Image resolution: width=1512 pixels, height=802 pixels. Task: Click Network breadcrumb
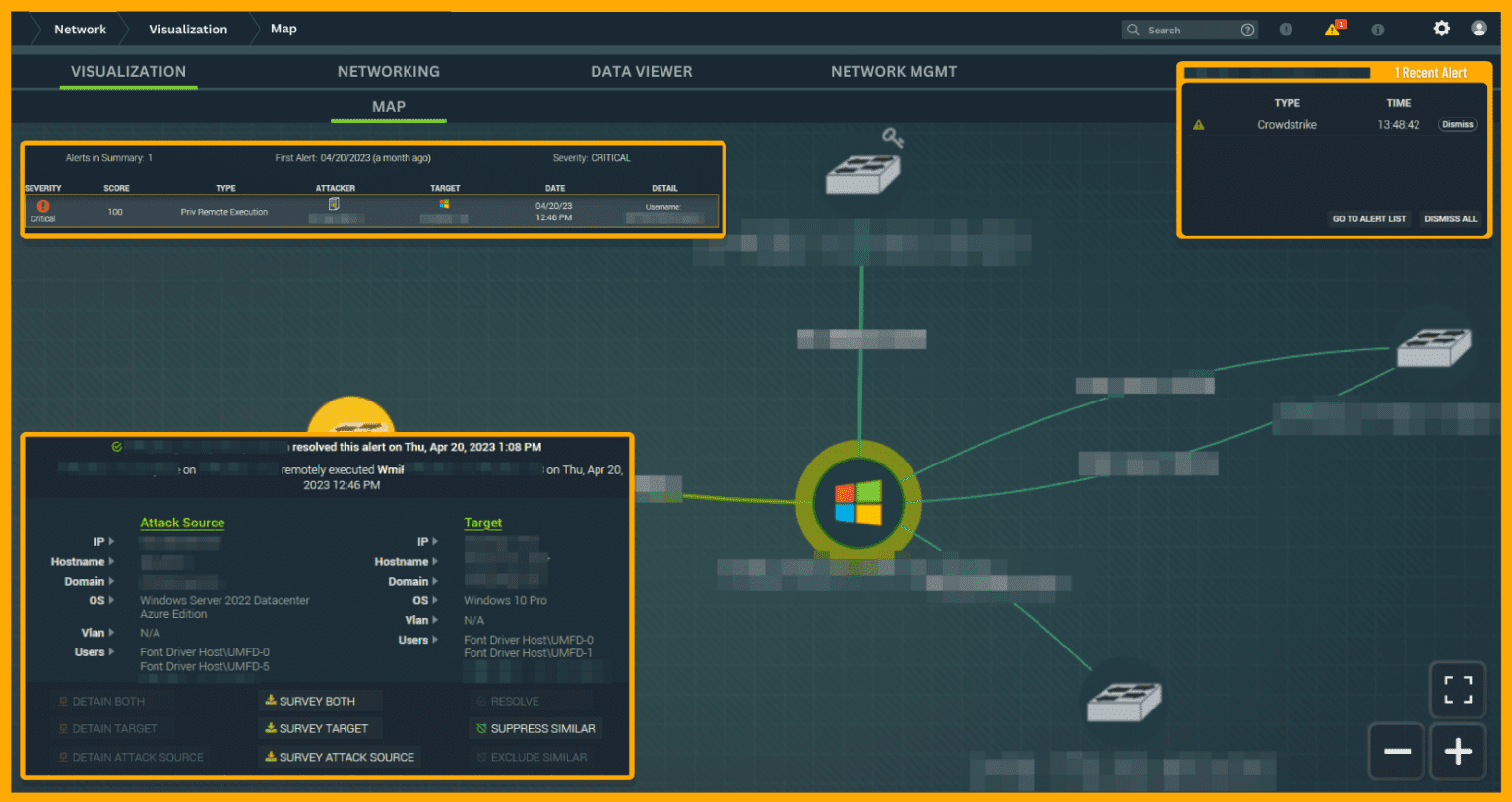point(80,29)
